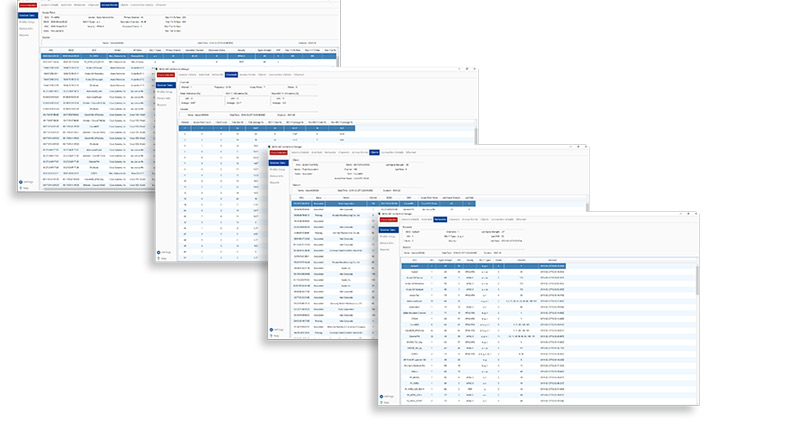Viewport: 800px width, 425px height.
Task: Sort by SSID column in Networks table
Action: [415, 260]
